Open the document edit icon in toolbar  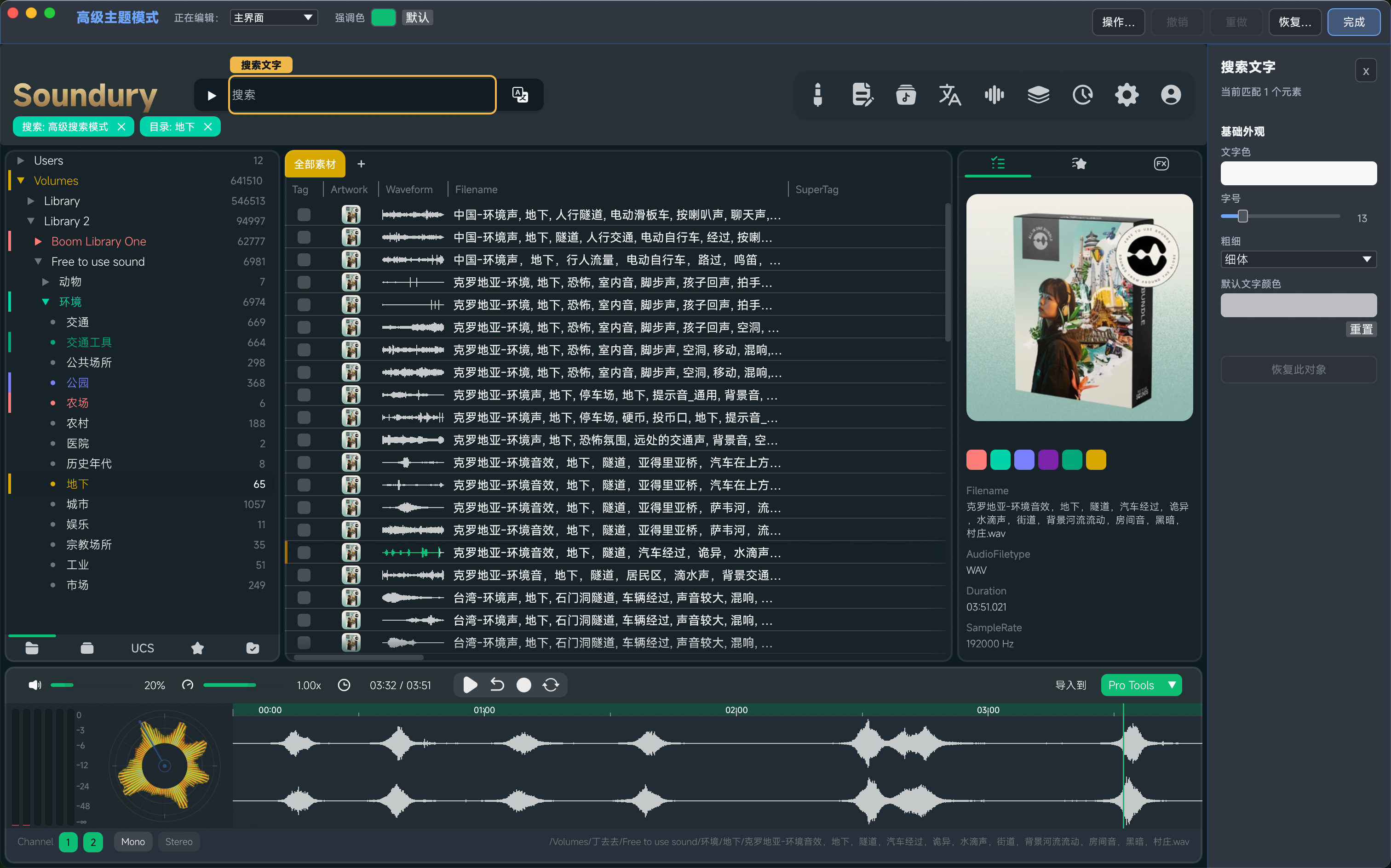point(862,95)
